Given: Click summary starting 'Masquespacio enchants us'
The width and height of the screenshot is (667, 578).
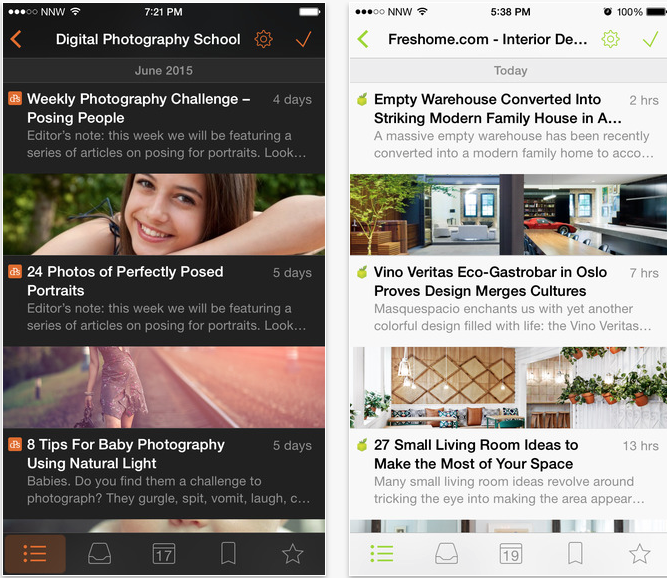Looking at the screenshot, I should (x=513, y=317).
